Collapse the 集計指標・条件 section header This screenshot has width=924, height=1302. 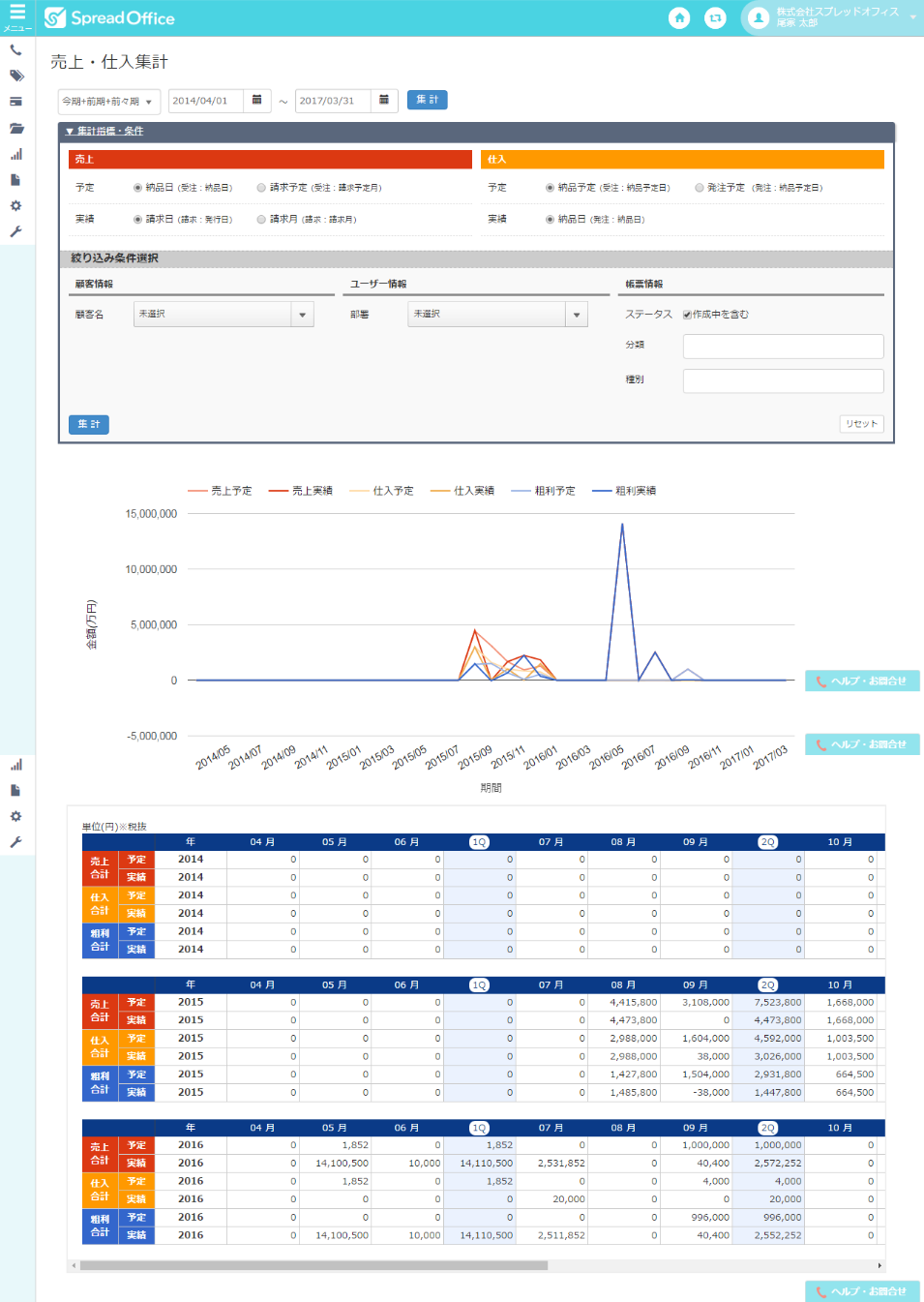[x=104, y=132]
